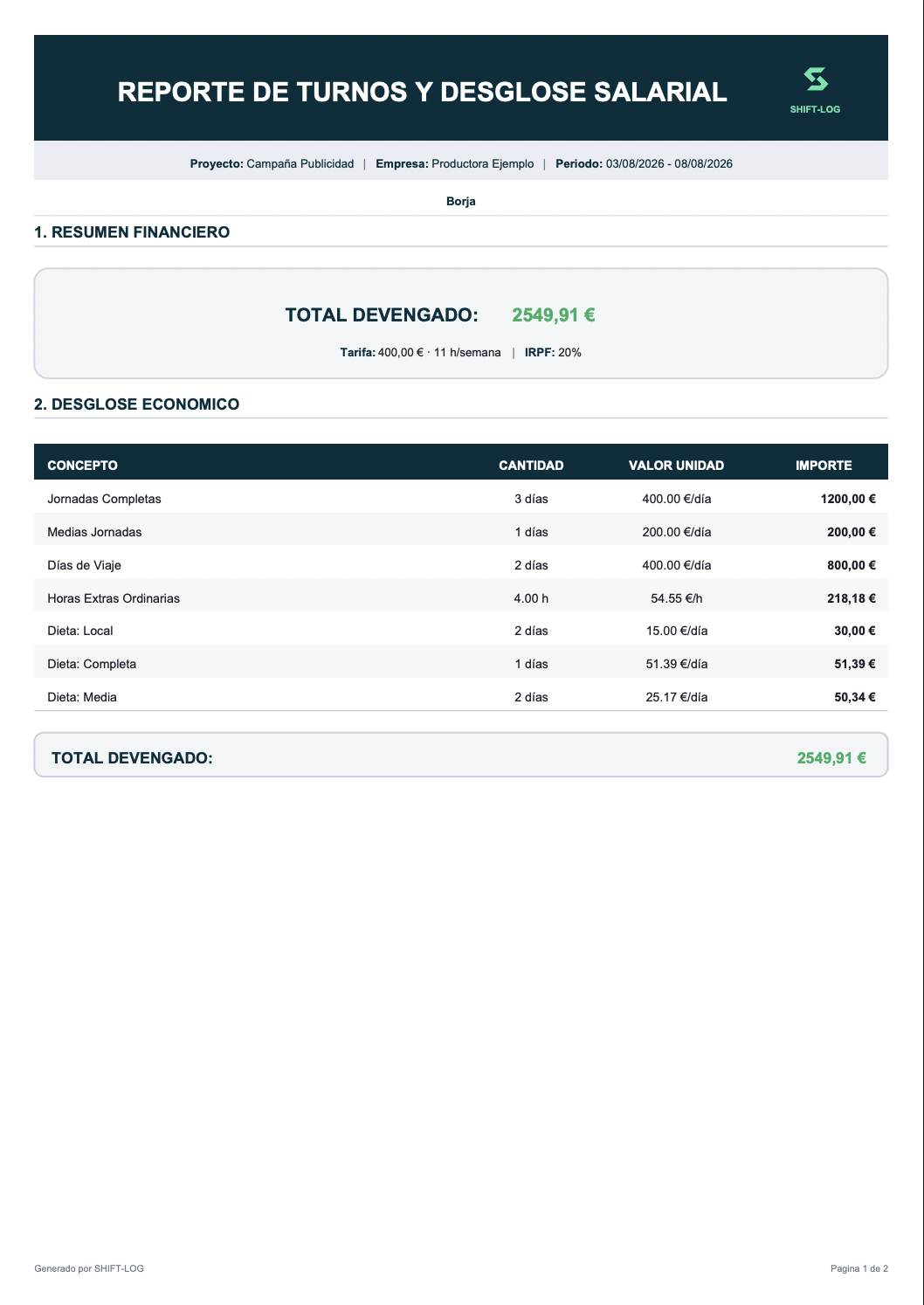
Task: Click the '51.39 €/día' unit value
Action: pyautogui.click(x=677, y=665)
